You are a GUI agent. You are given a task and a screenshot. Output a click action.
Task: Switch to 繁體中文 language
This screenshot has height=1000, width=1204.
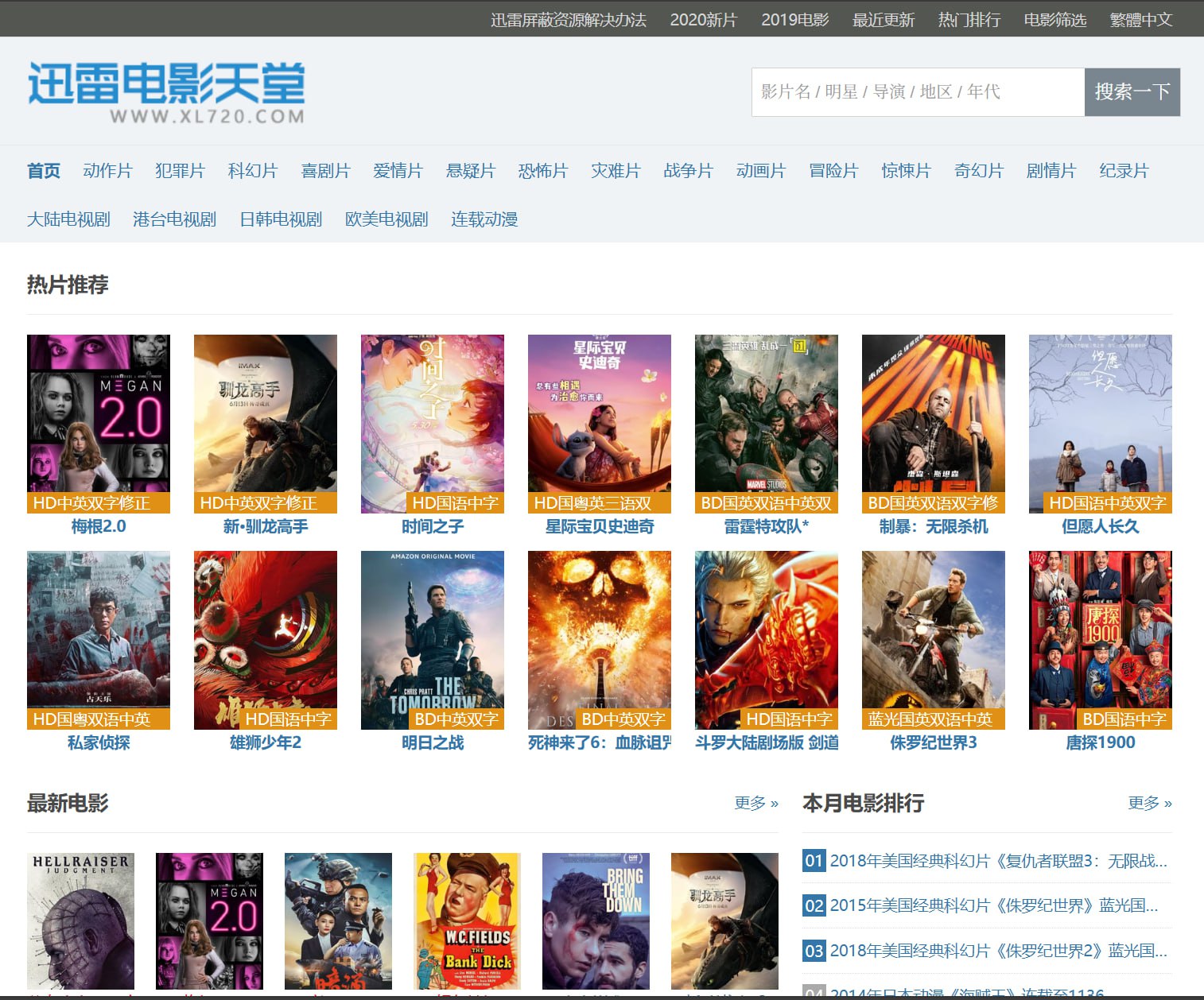[1141, 20]
